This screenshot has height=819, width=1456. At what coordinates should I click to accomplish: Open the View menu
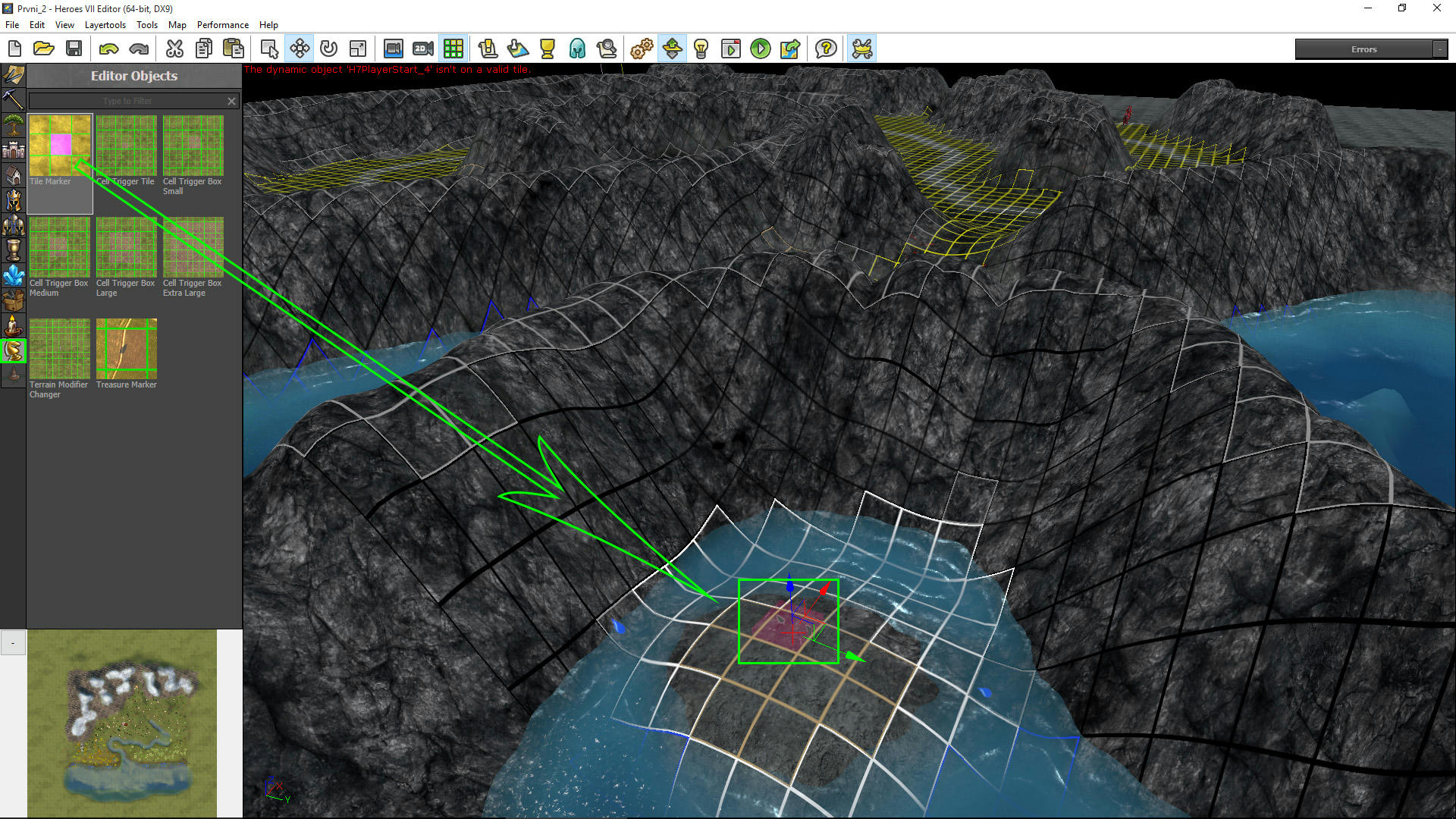tap(64, 25)
